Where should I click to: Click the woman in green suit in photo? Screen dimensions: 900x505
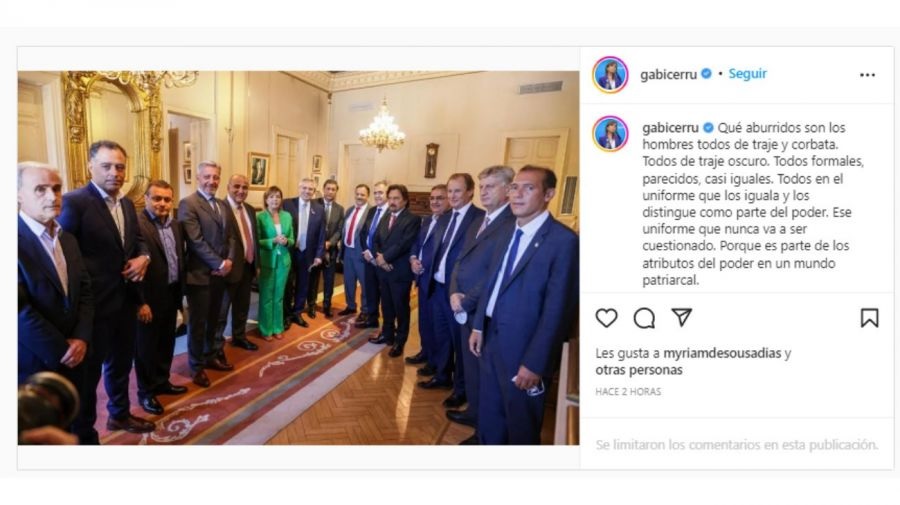274,262
